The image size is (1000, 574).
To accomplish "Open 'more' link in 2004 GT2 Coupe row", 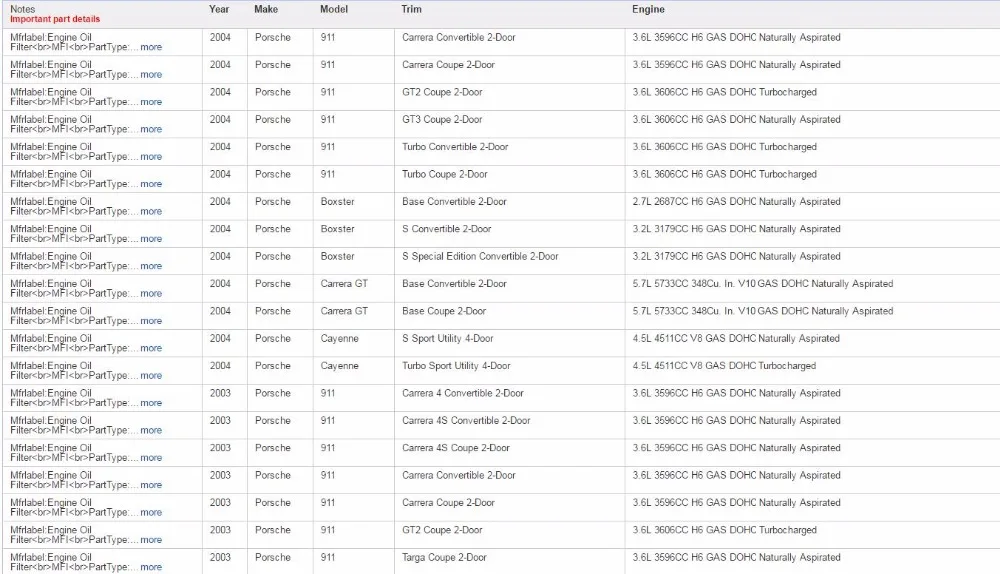I will pyautogui.click(x=151, y=102).
